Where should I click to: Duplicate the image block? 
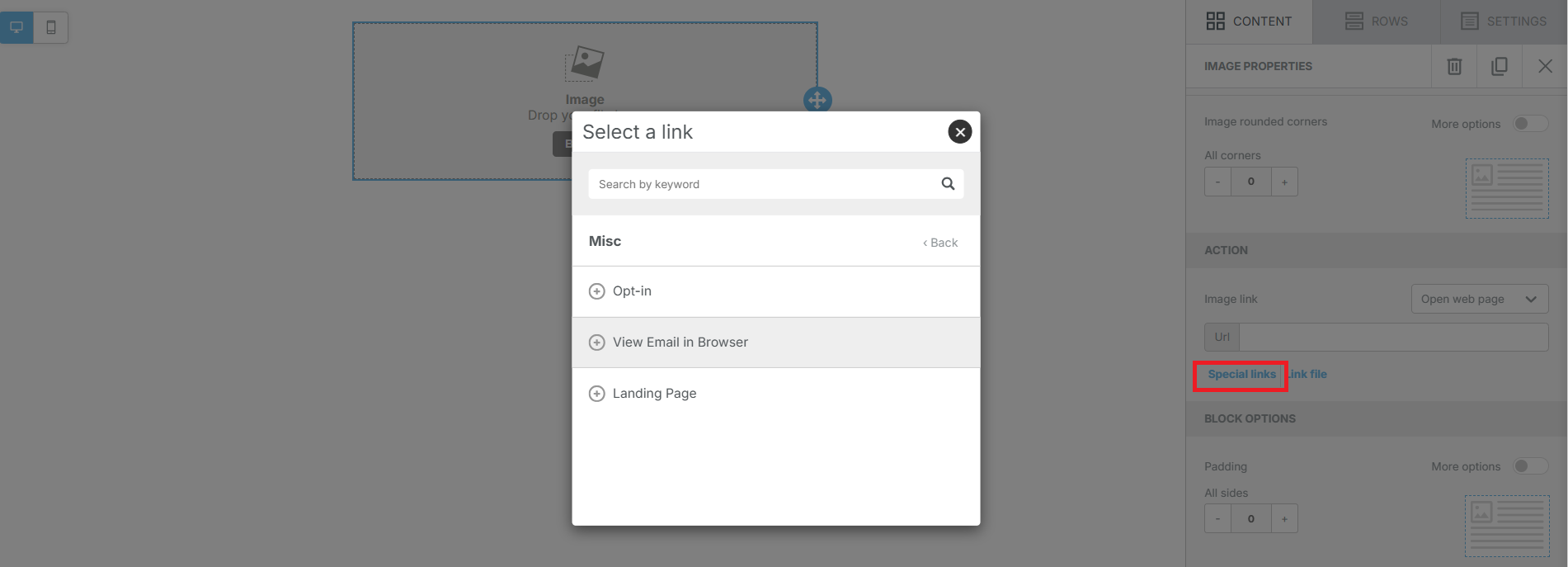[x=1500, y=66]
